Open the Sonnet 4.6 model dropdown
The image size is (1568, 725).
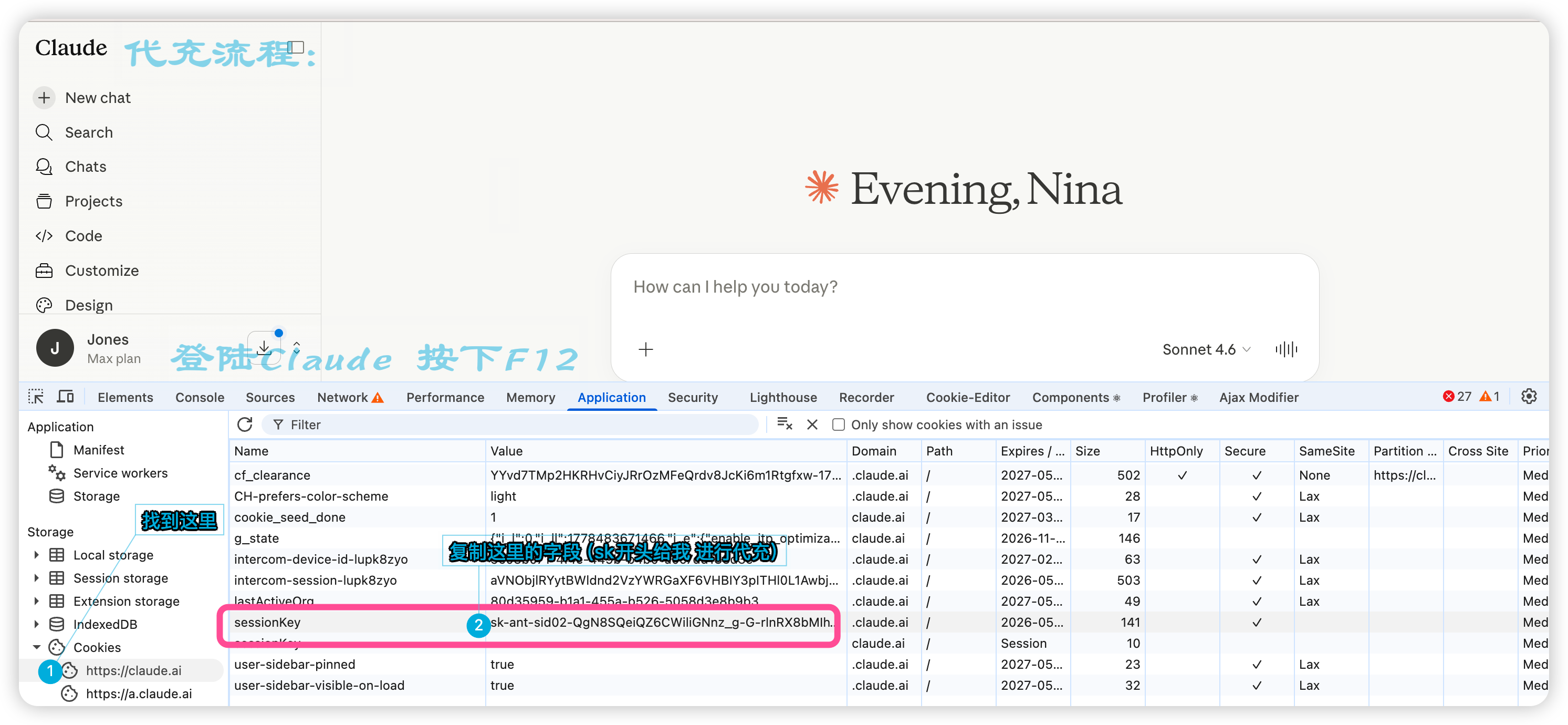tap(1206, 349)
